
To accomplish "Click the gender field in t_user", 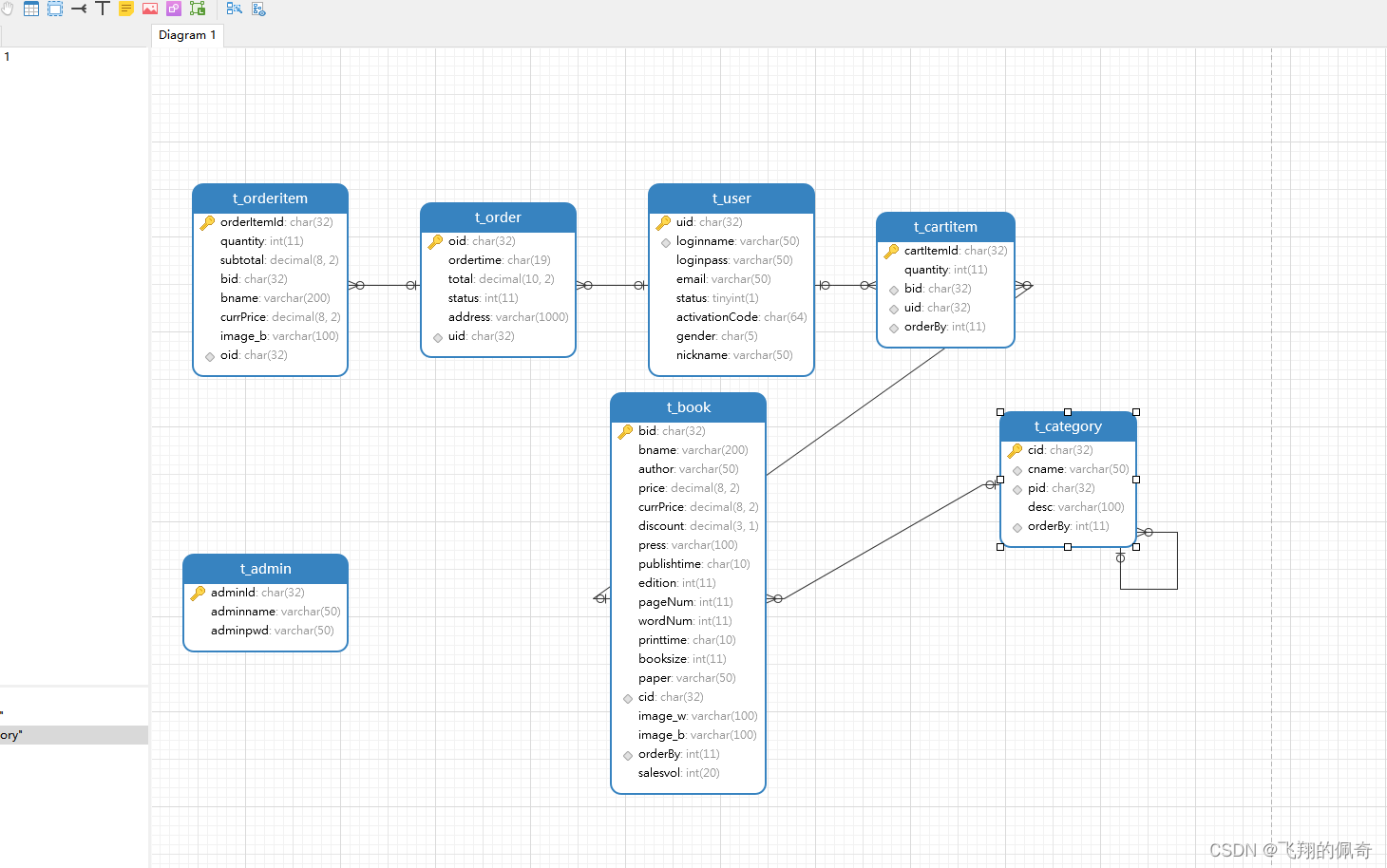I will tap(717, 336).
